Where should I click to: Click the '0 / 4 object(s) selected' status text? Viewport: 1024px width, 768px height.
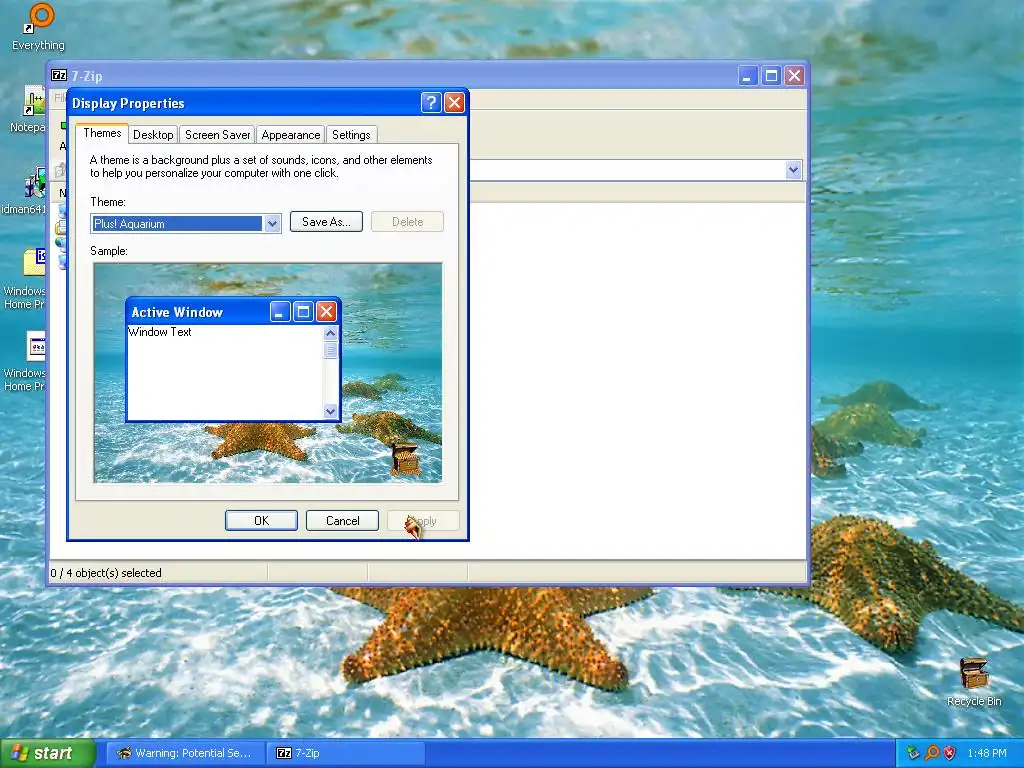[106, 573]
